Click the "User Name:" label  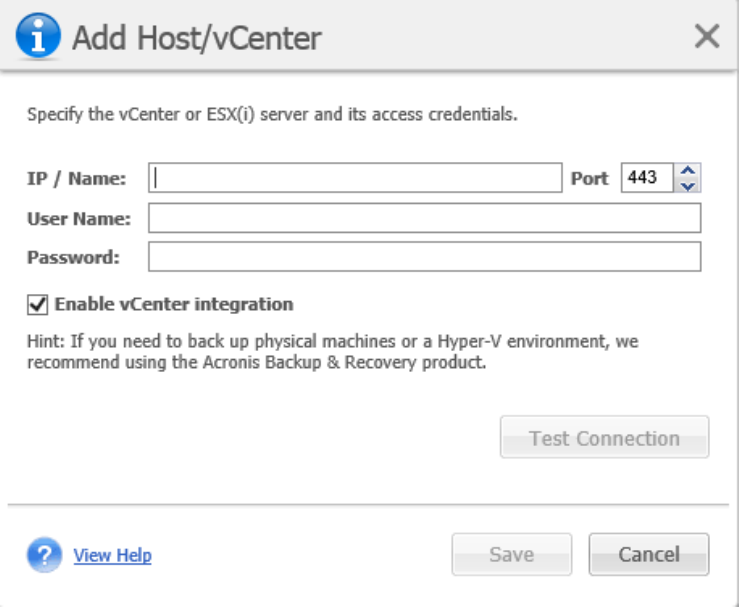79,218
